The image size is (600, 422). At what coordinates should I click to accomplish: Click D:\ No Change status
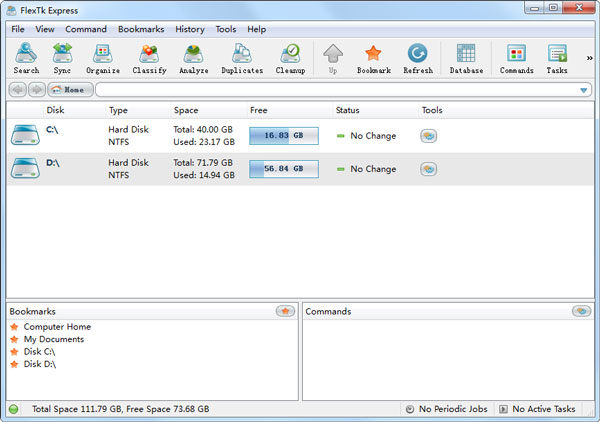367,169
